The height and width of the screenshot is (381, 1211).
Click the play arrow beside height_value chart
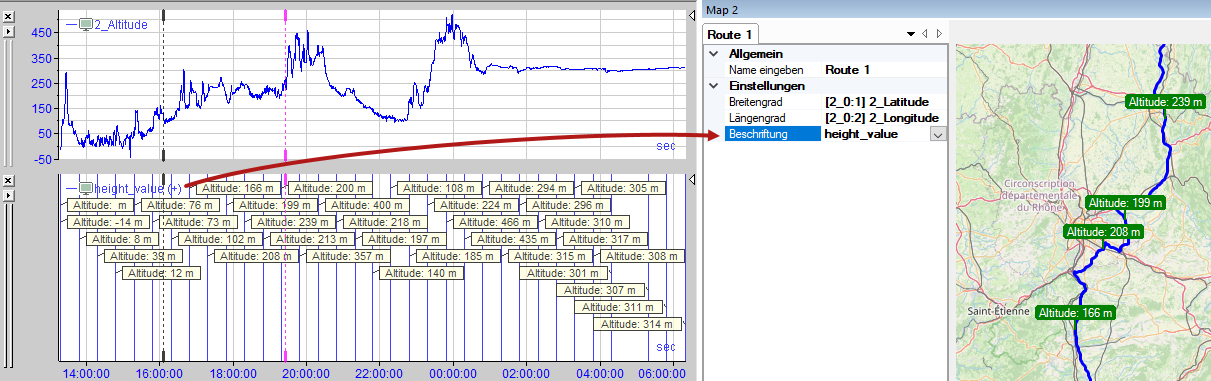coord(8,196)
